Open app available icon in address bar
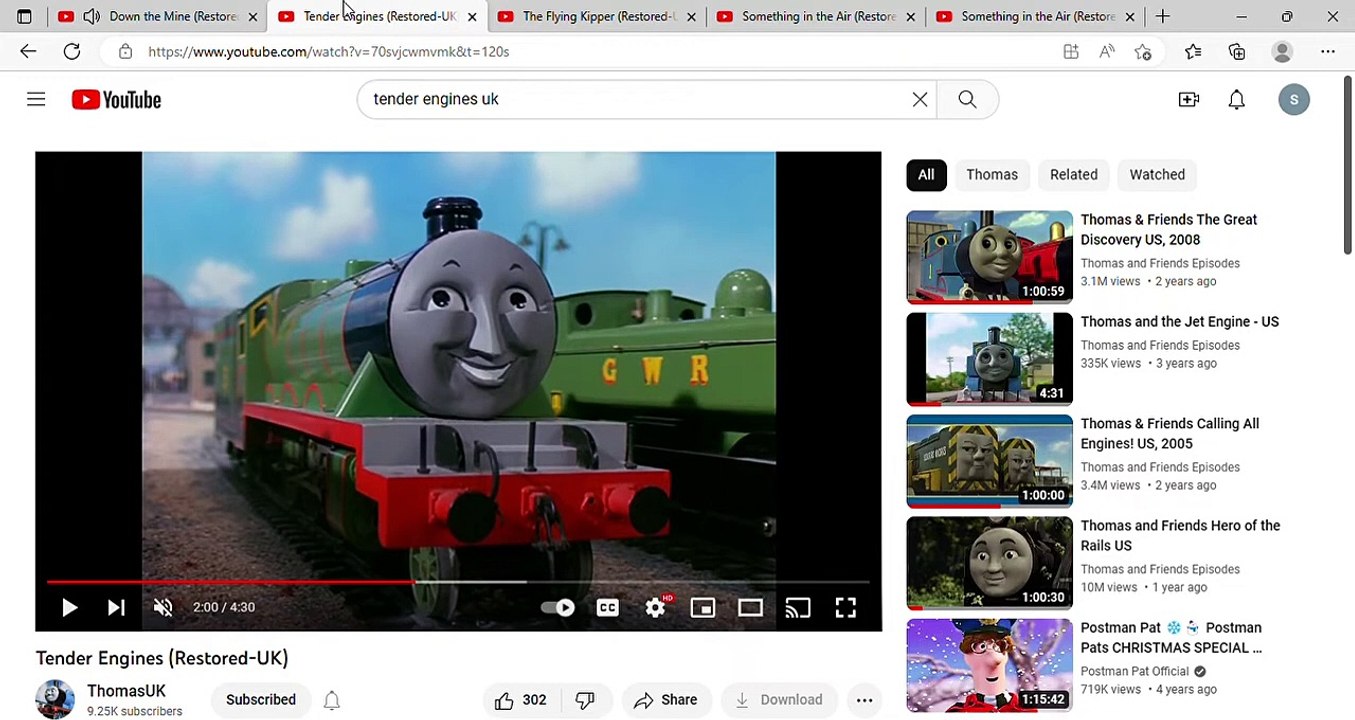 coord(1071,51)
